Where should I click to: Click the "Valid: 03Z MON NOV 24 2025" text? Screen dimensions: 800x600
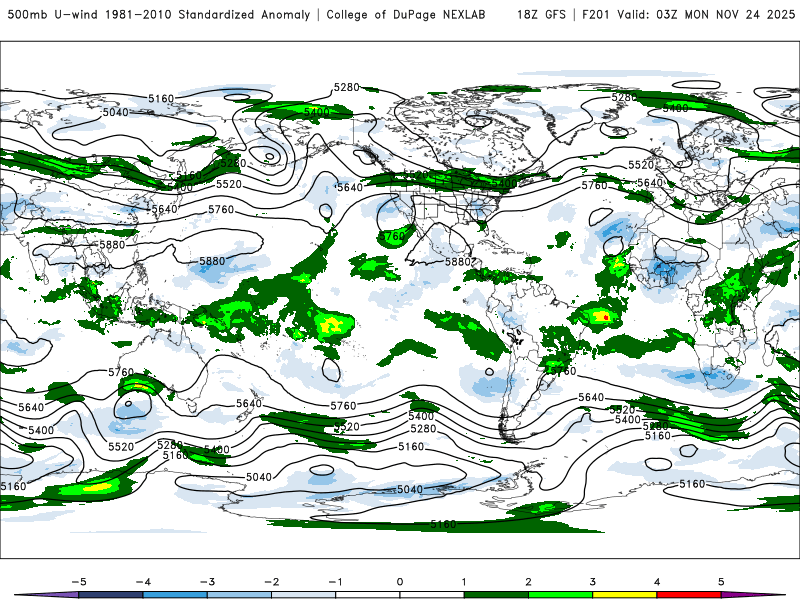[x=706, y=14]
